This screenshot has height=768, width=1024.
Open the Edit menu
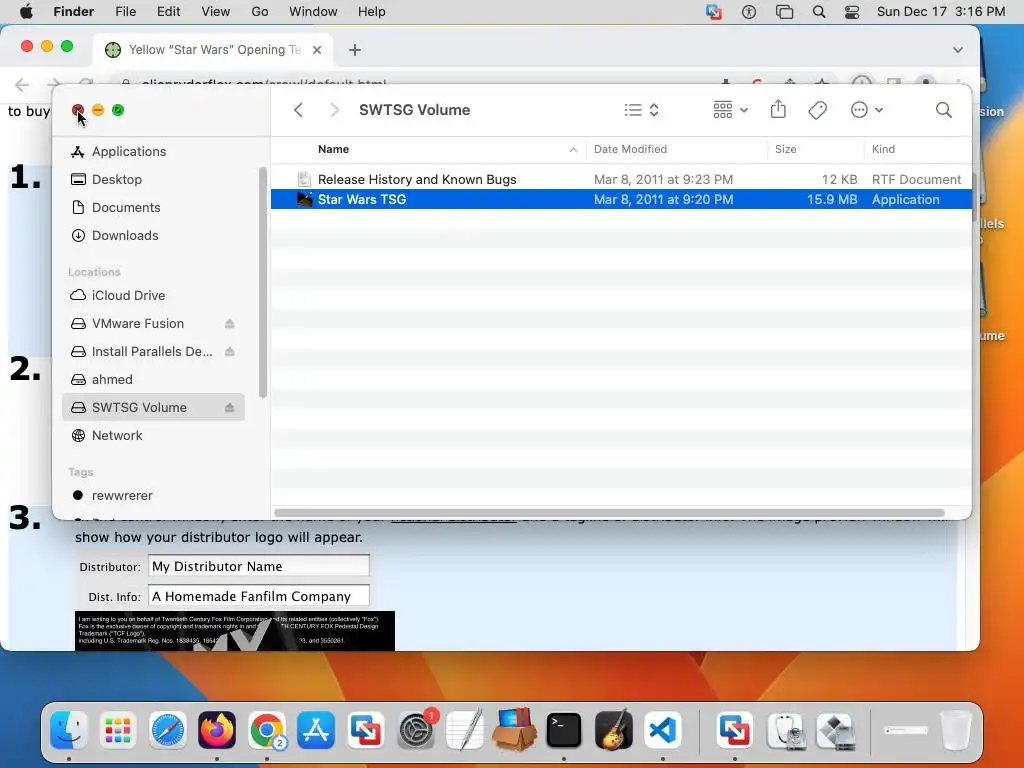click(x=168, y=12)
